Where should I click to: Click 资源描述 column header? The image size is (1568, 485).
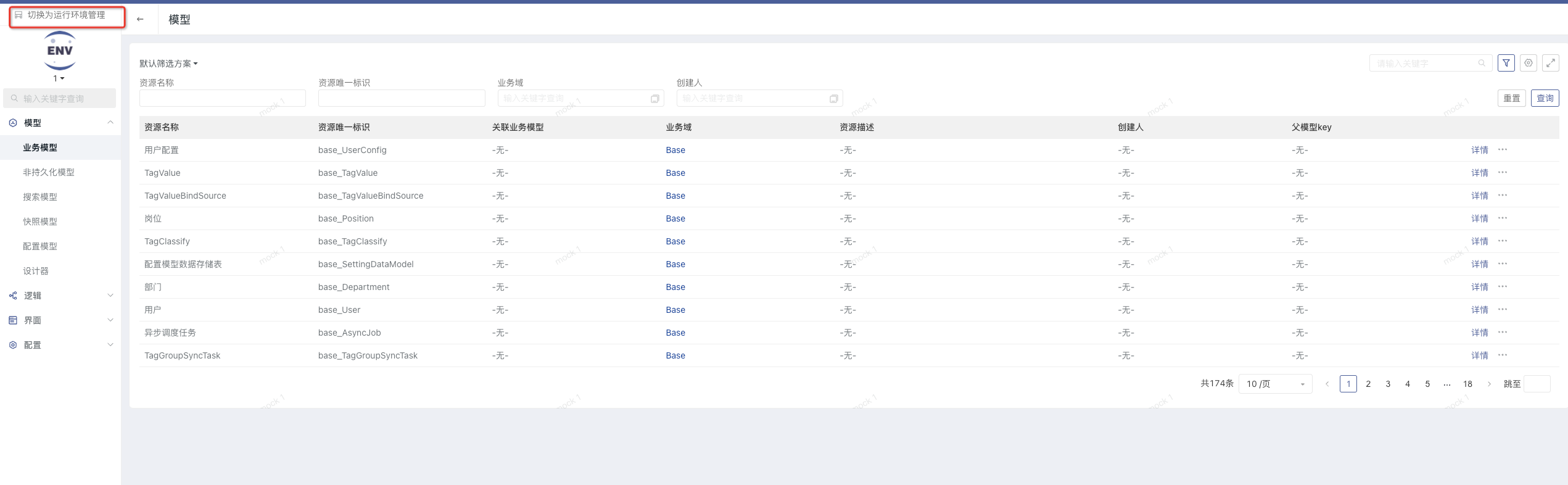point(857,127)
